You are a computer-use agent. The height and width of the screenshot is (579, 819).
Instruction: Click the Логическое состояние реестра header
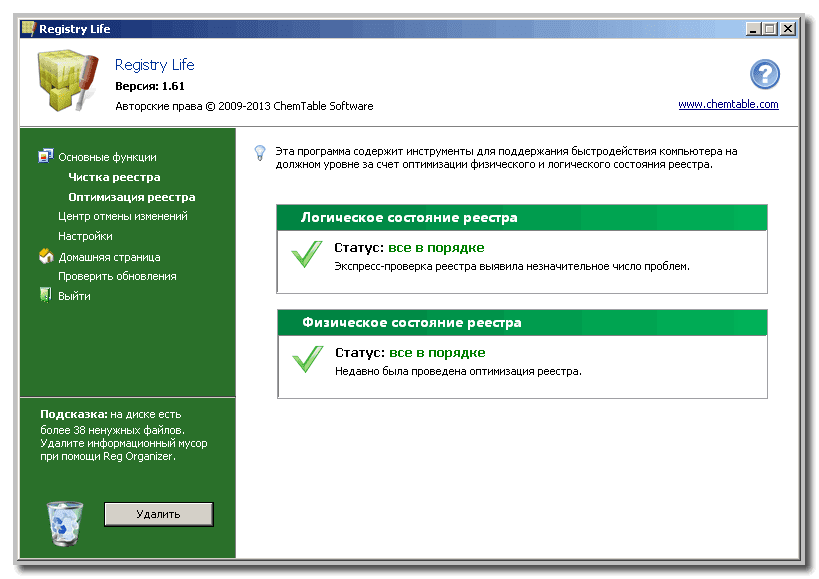(522, 218)
